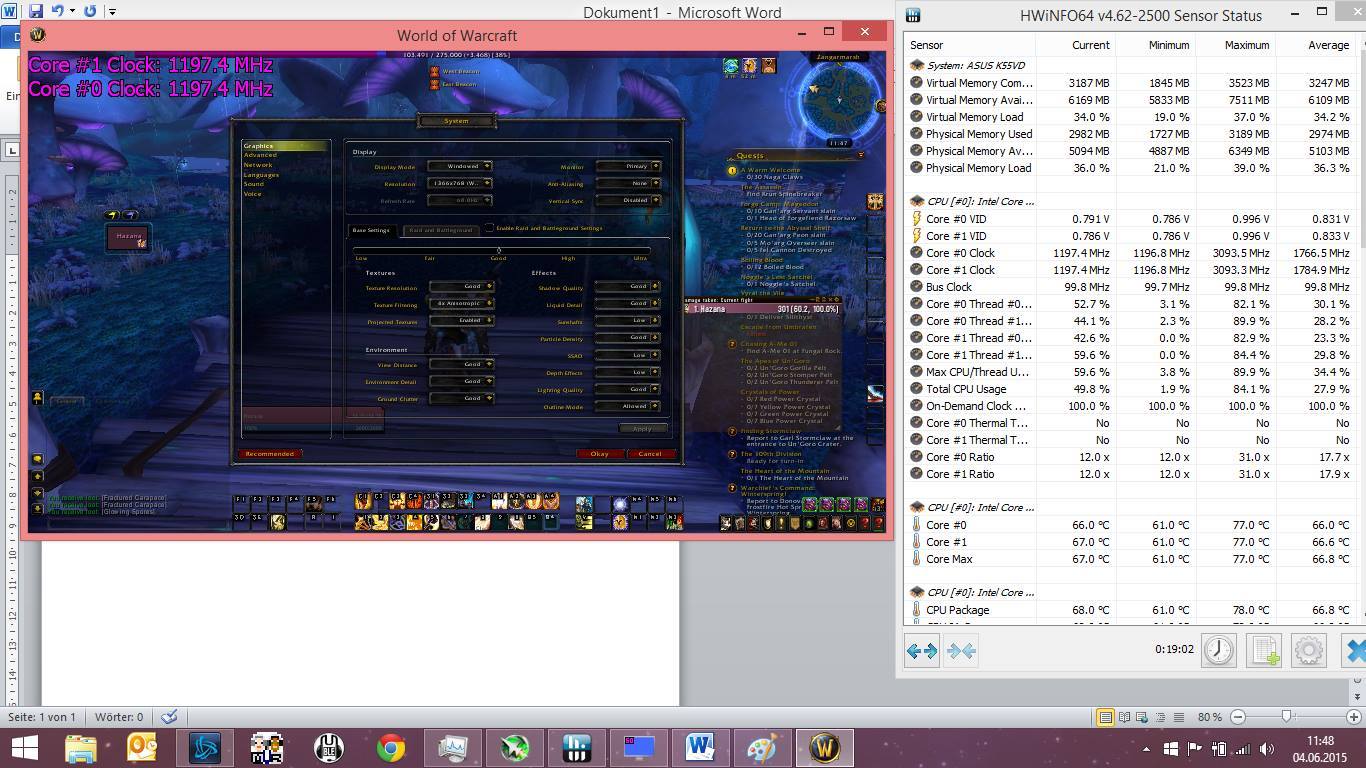Viewport: 1366px width, 768px height.
Task: Switch Word to Print Layout view icon
Action: pos(1105,717)
